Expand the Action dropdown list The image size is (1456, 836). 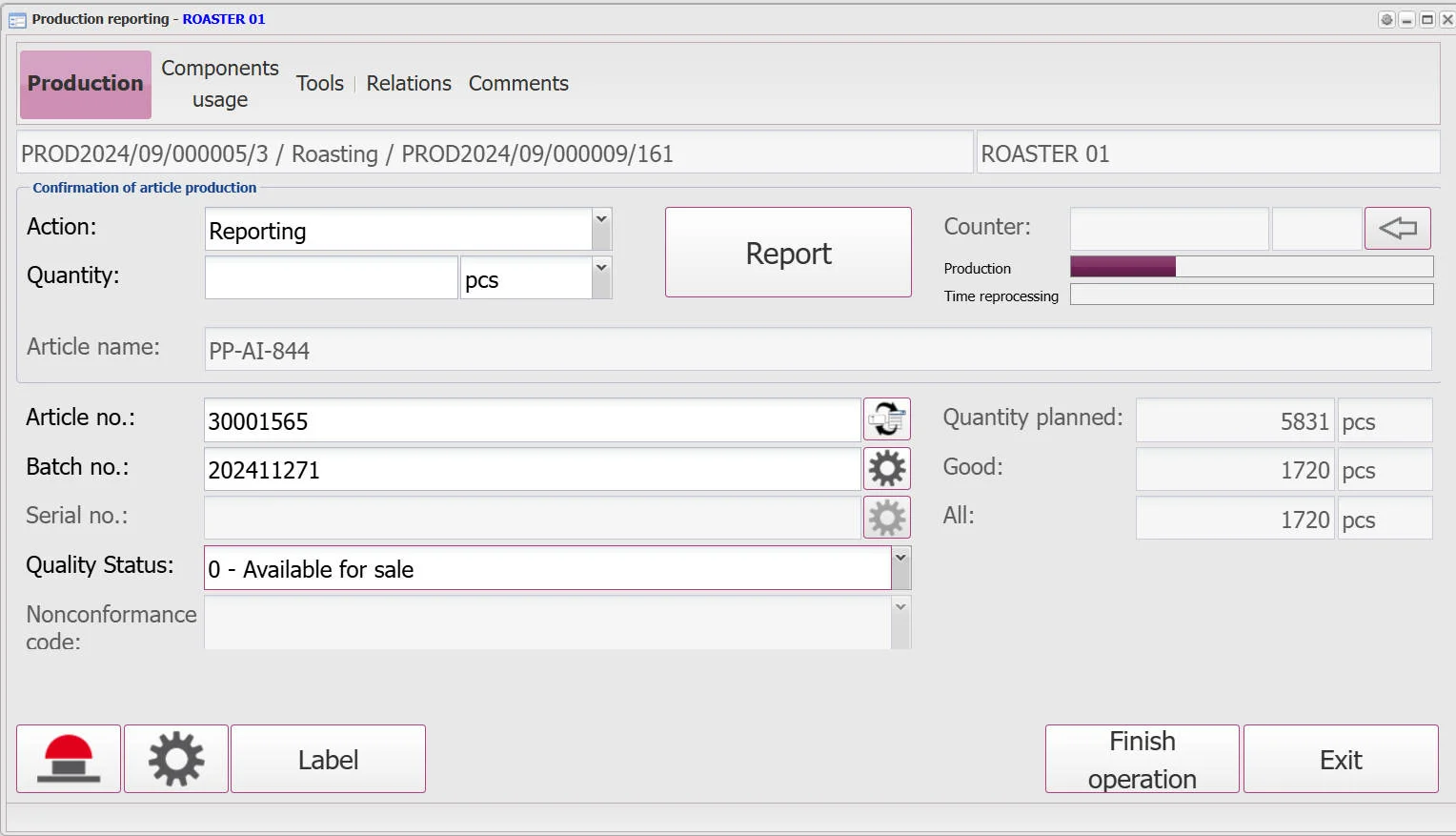(601, 230)
